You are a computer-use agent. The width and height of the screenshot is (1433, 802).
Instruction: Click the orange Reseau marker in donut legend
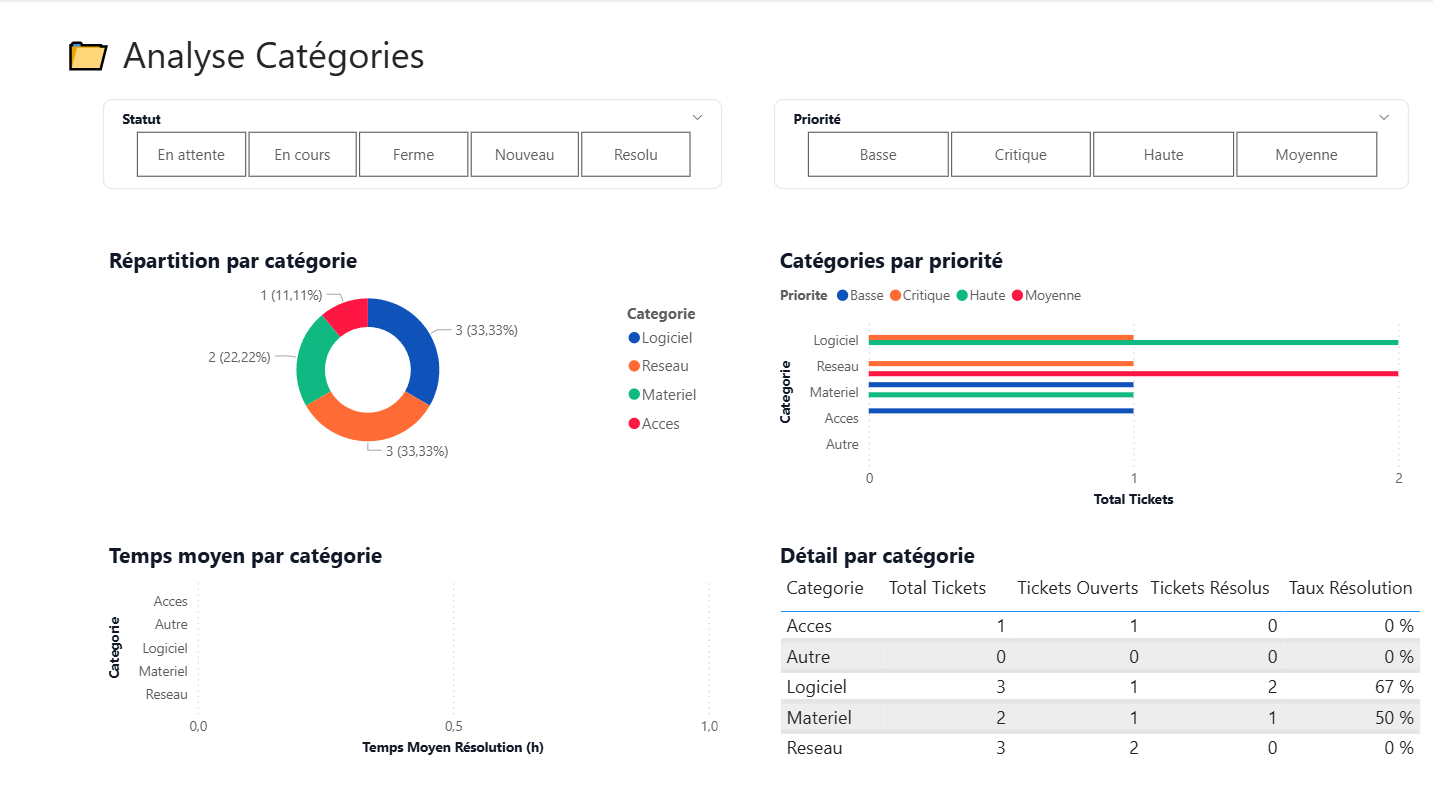point(634,366)
